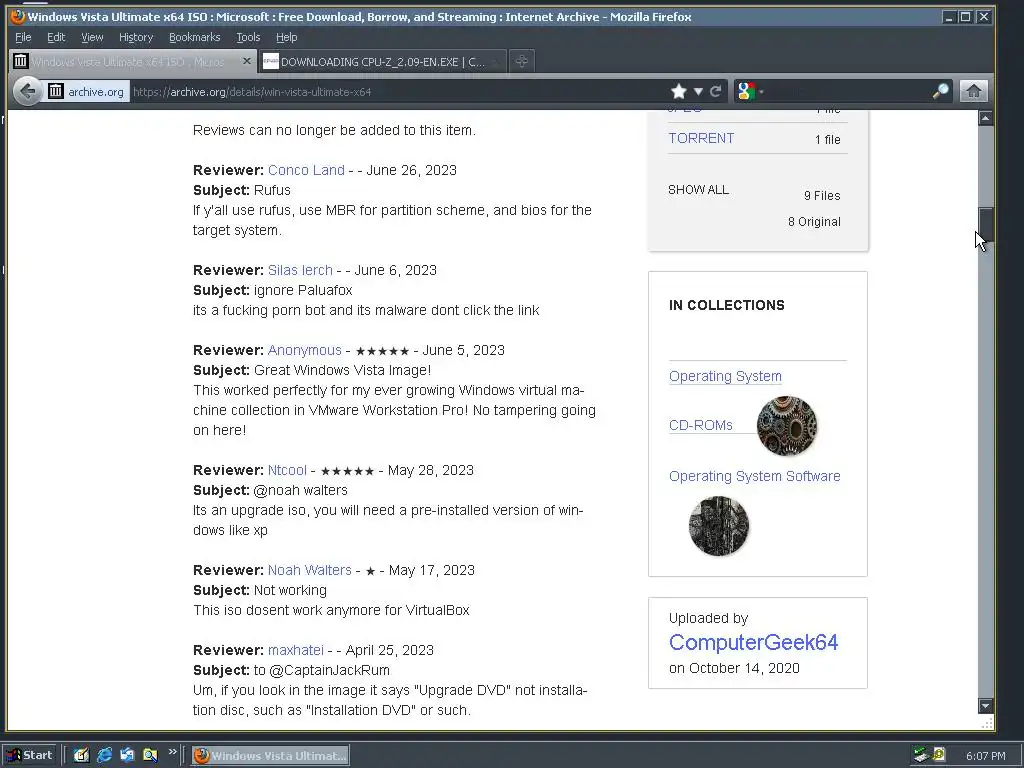Open uploader ComputerGeek64's page

pyautogui.click(x=753, y=642)
